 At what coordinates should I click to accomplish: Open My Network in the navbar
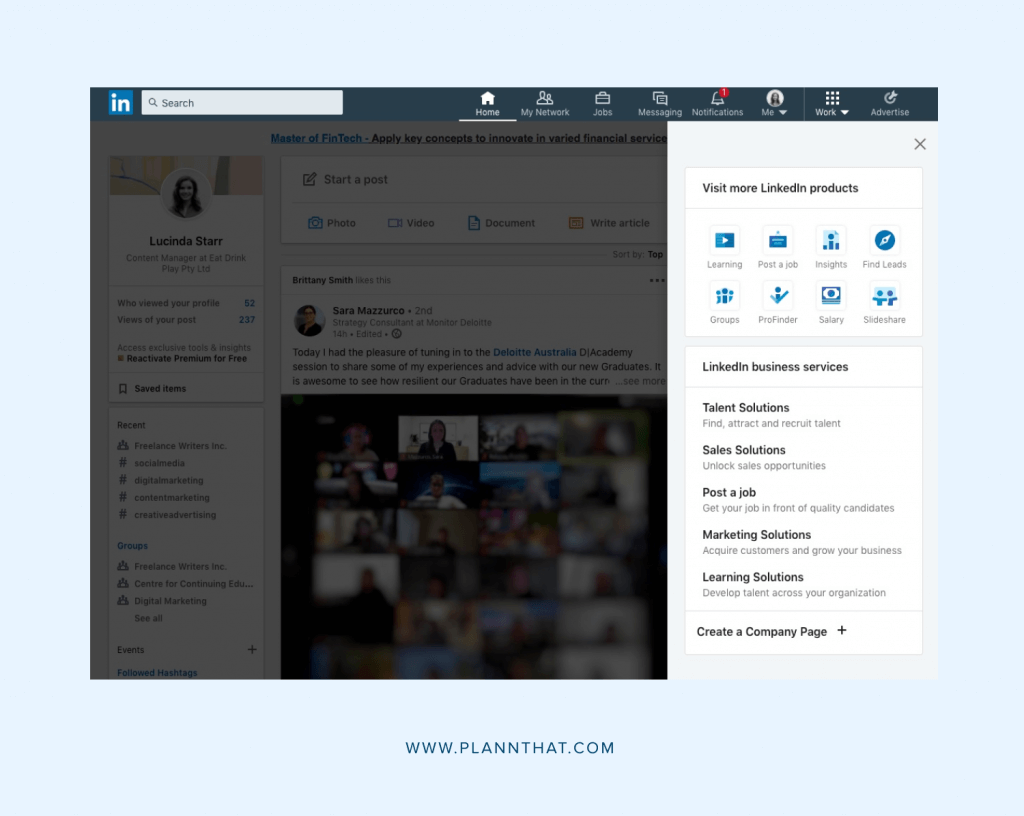point(545,104)
